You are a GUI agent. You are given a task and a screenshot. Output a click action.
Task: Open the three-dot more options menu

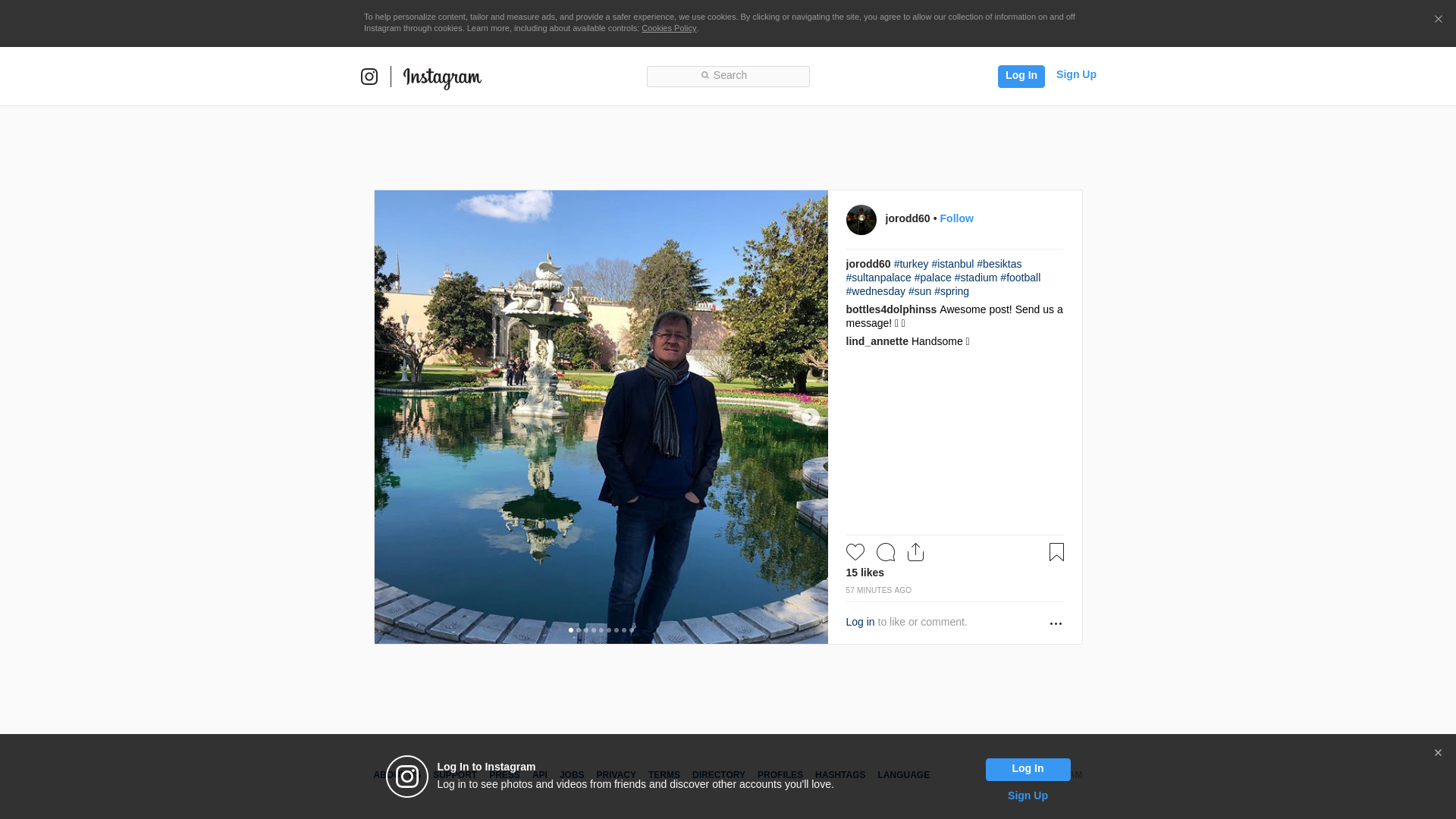coord(1056,623)
